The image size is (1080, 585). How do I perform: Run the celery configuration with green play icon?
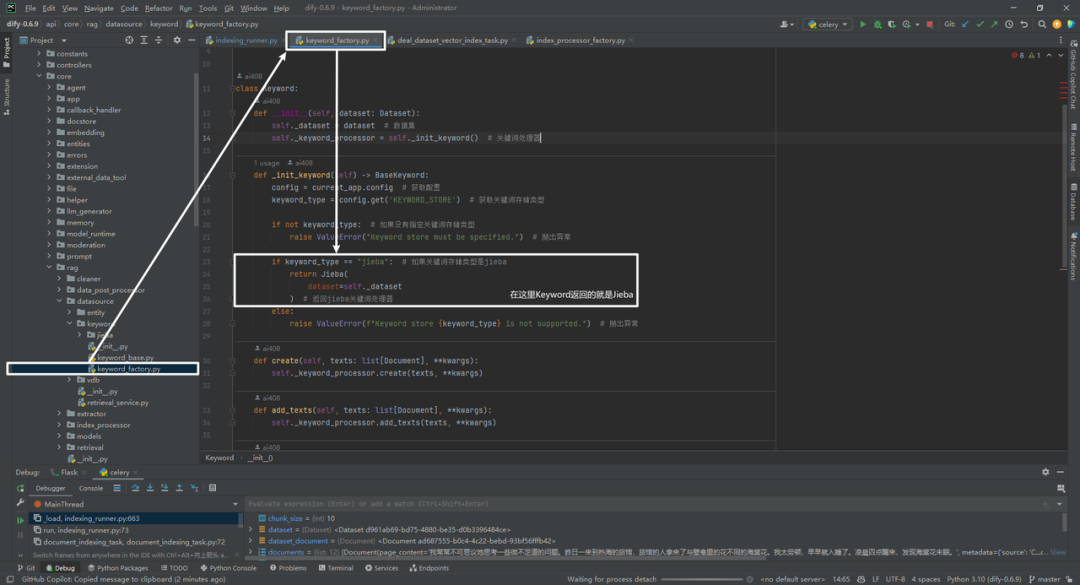tap(862, 24)
